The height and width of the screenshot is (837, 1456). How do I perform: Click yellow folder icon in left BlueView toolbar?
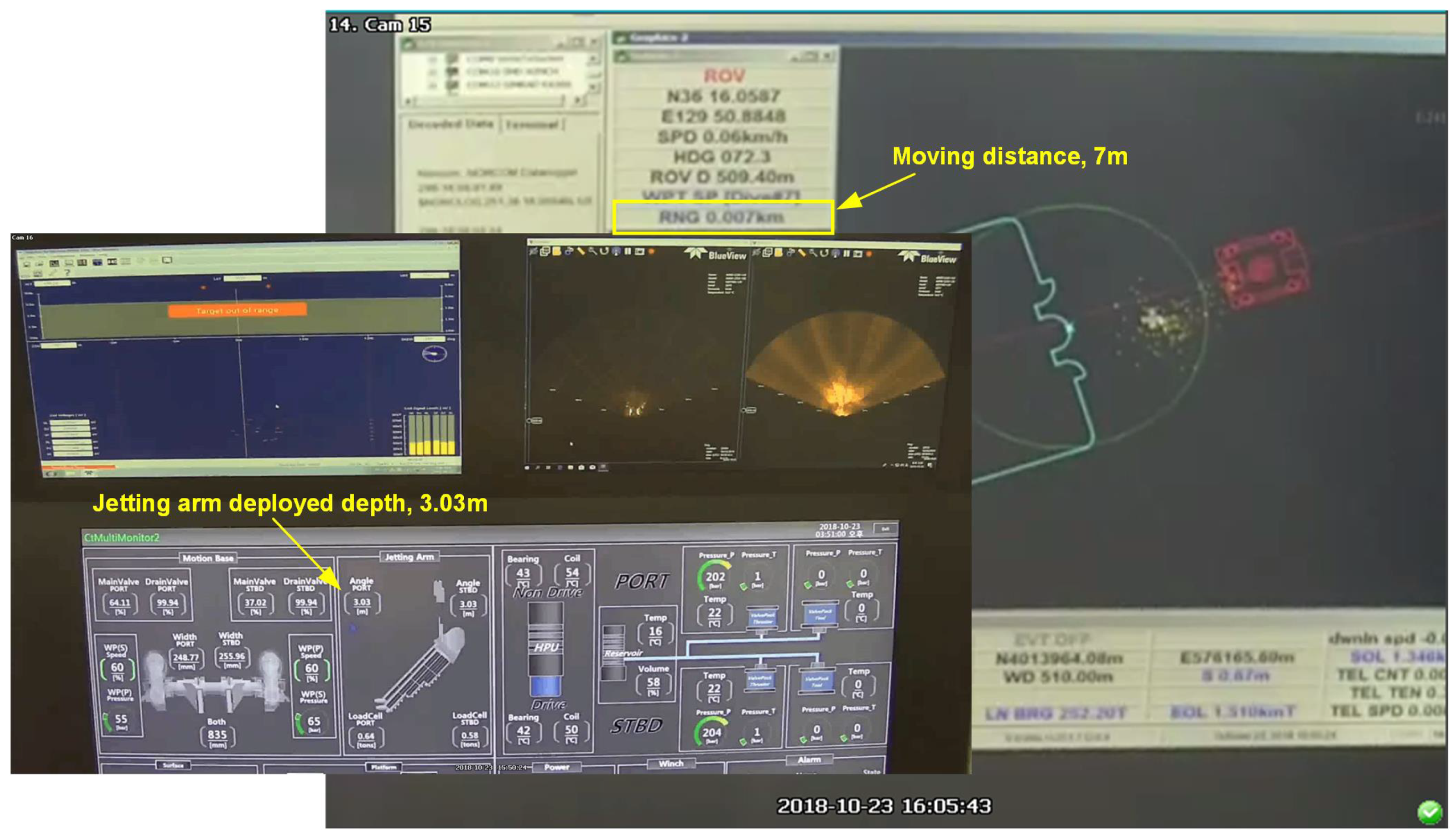[x=557, y=251]
